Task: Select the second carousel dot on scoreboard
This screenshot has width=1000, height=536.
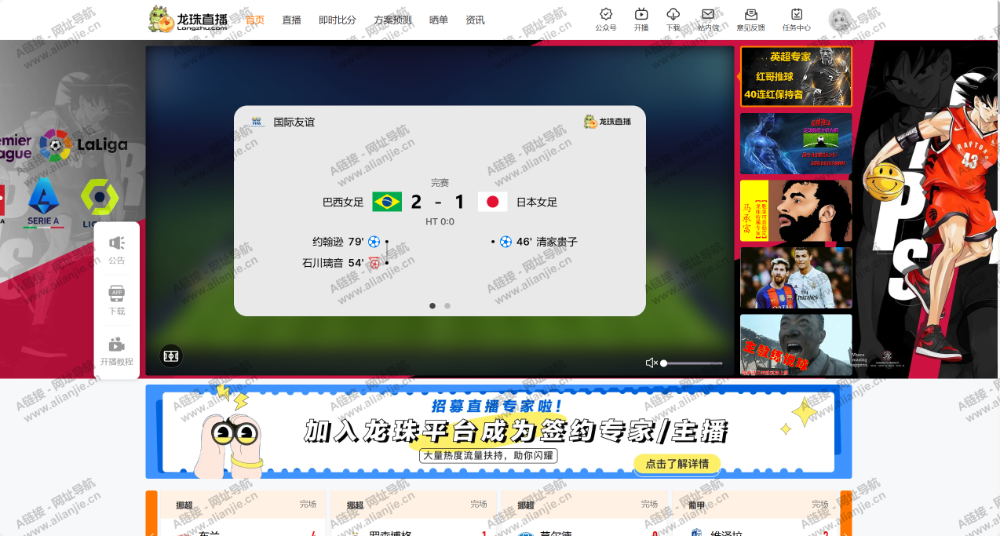Action: click(447, 306)
